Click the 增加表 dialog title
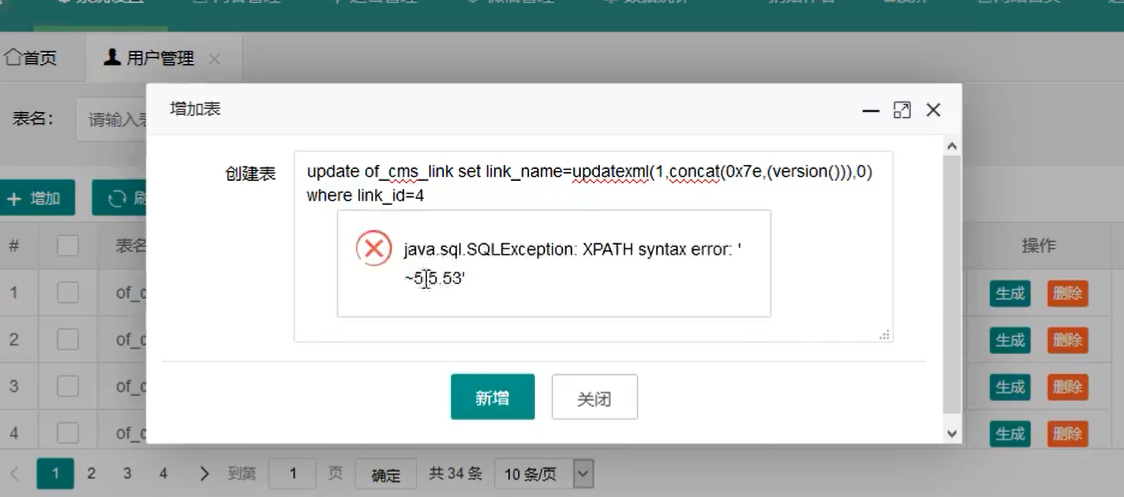 point(195,109)
